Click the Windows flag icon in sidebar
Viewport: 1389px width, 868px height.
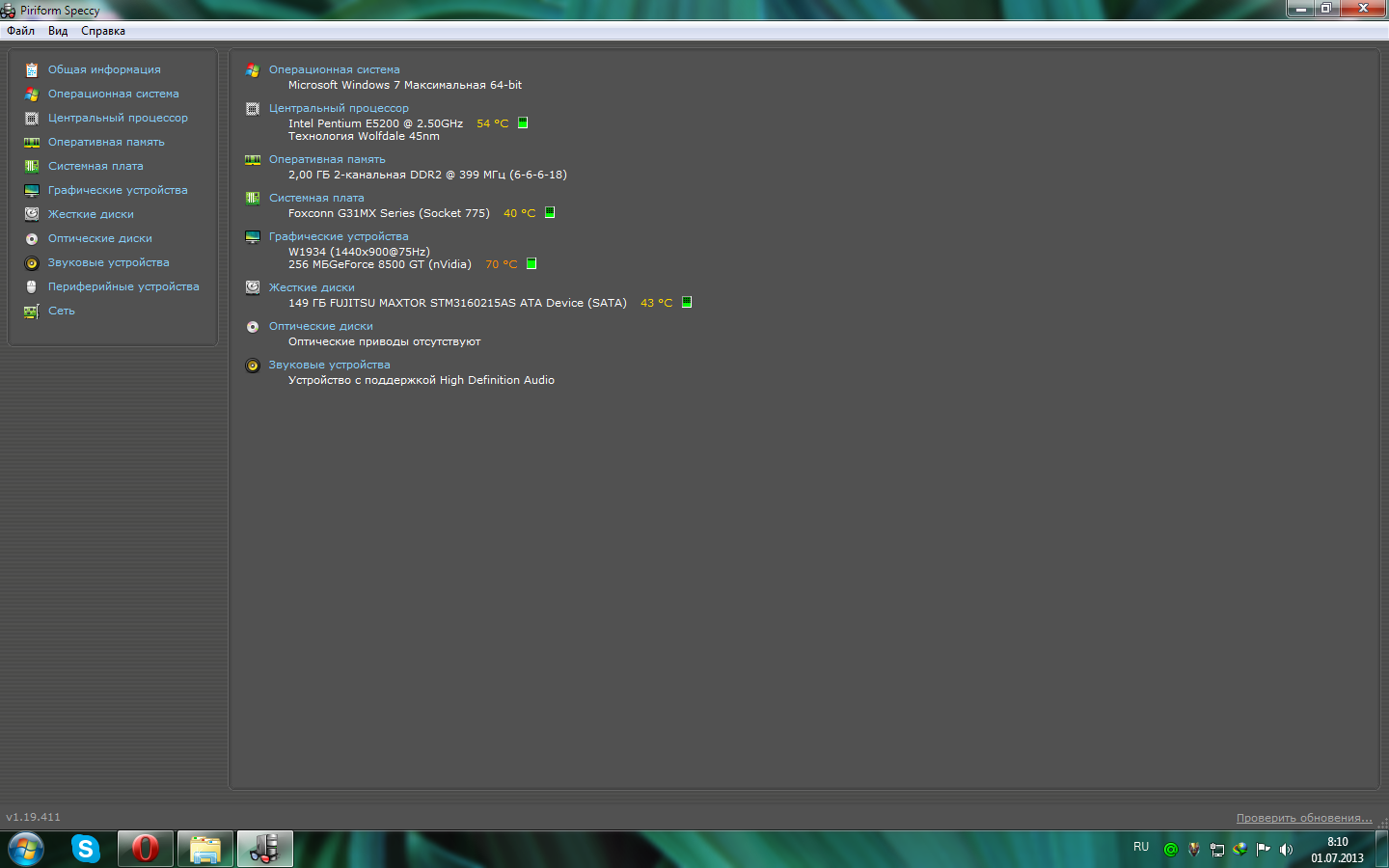point(32,94)
